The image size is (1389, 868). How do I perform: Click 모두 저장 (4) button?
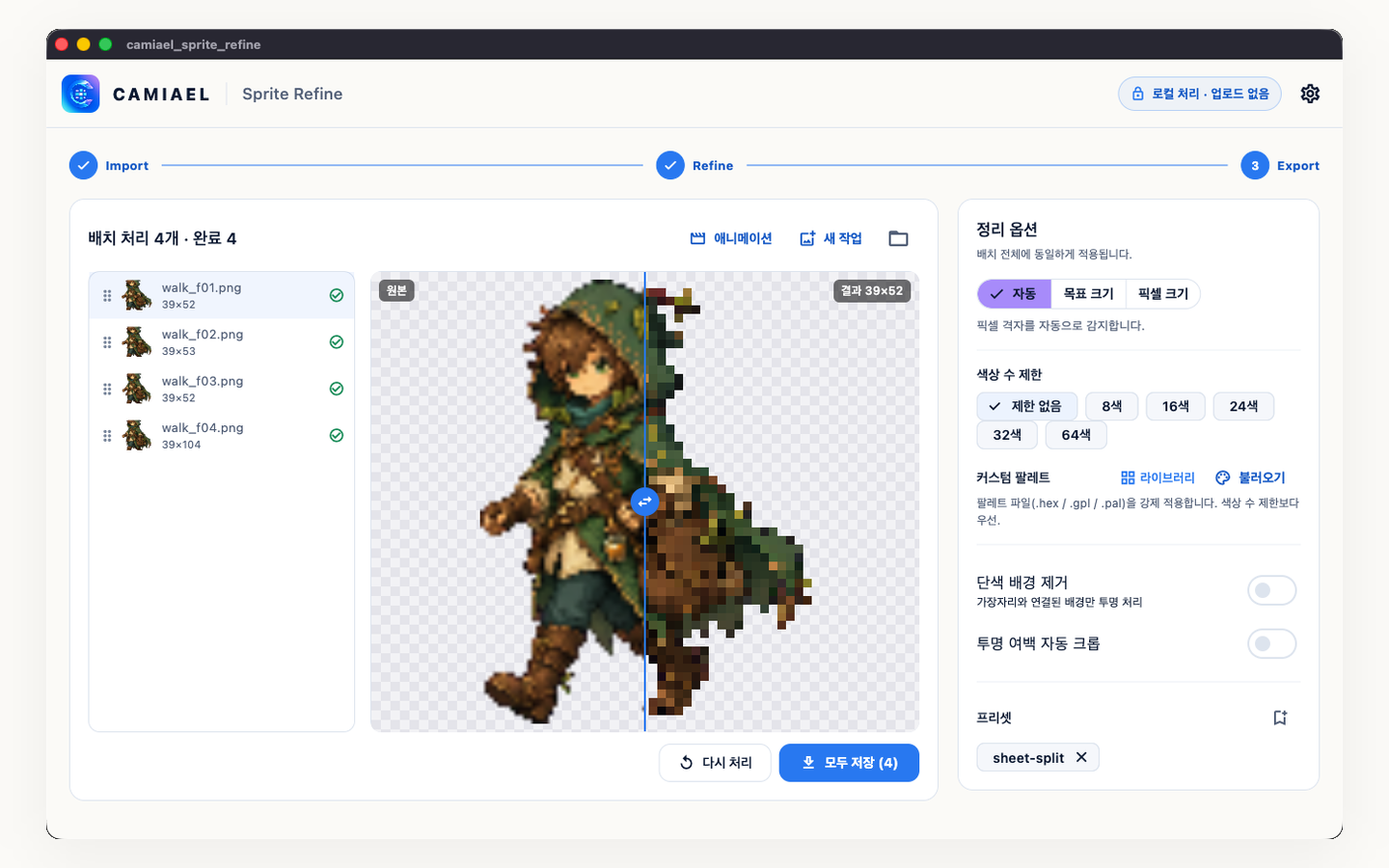coord(849,763)
